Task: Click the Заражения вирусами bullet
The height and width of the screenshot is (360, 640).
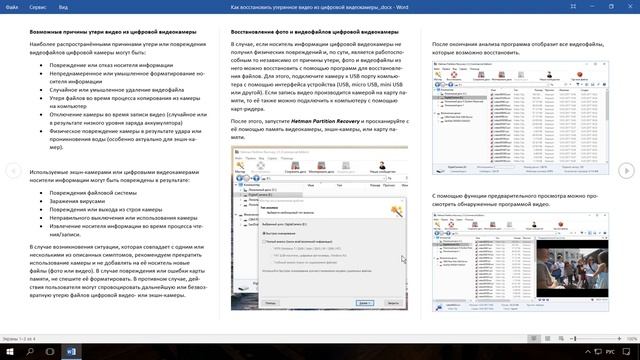Action: click(77, 201)
